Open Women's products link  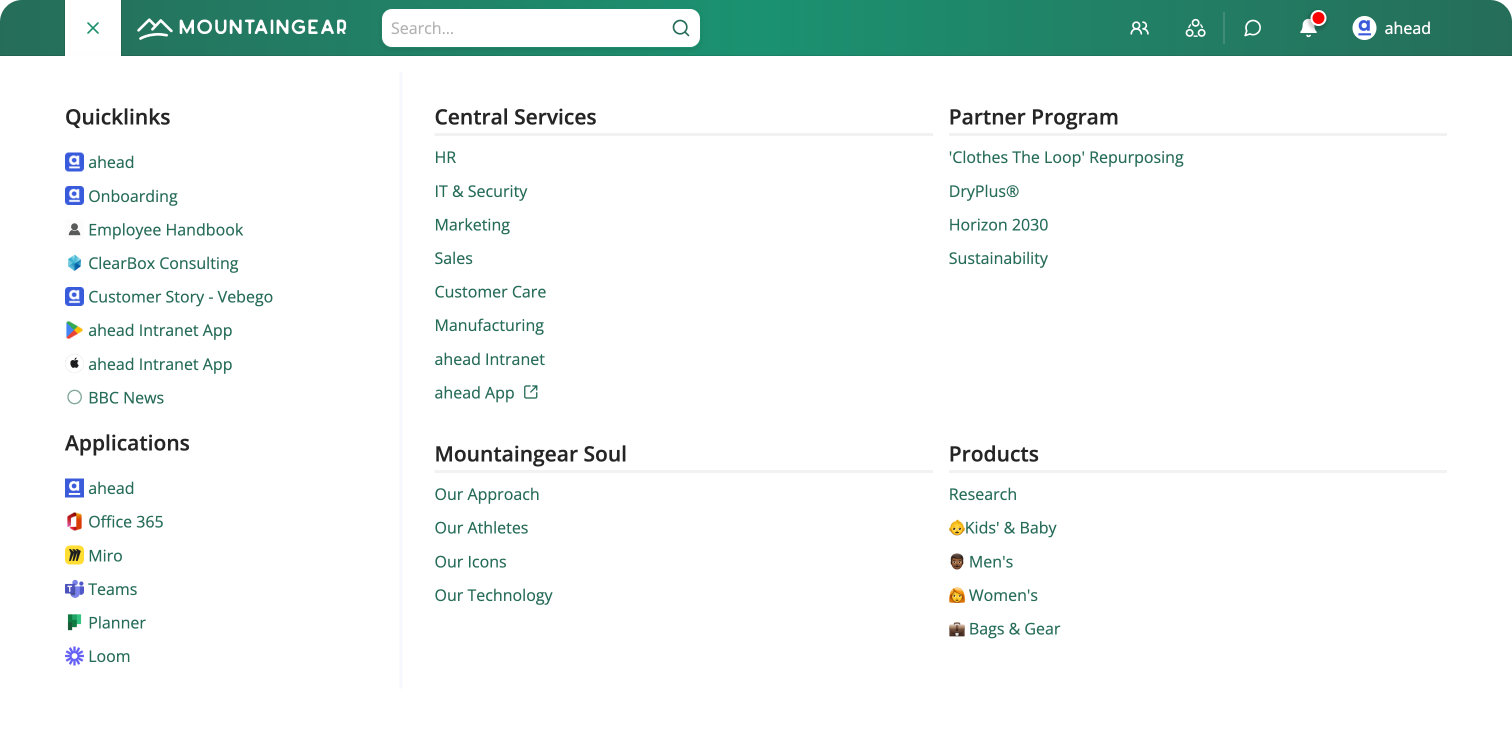click(x=993, y=595)
